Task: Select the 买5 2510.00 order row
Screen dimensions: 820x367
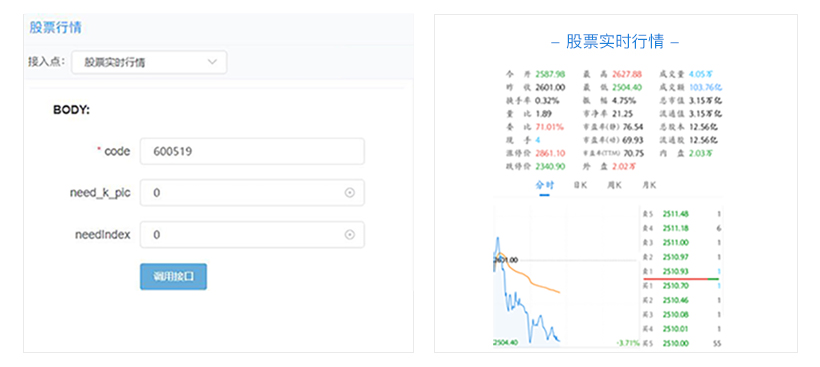Action: (682, 343)
